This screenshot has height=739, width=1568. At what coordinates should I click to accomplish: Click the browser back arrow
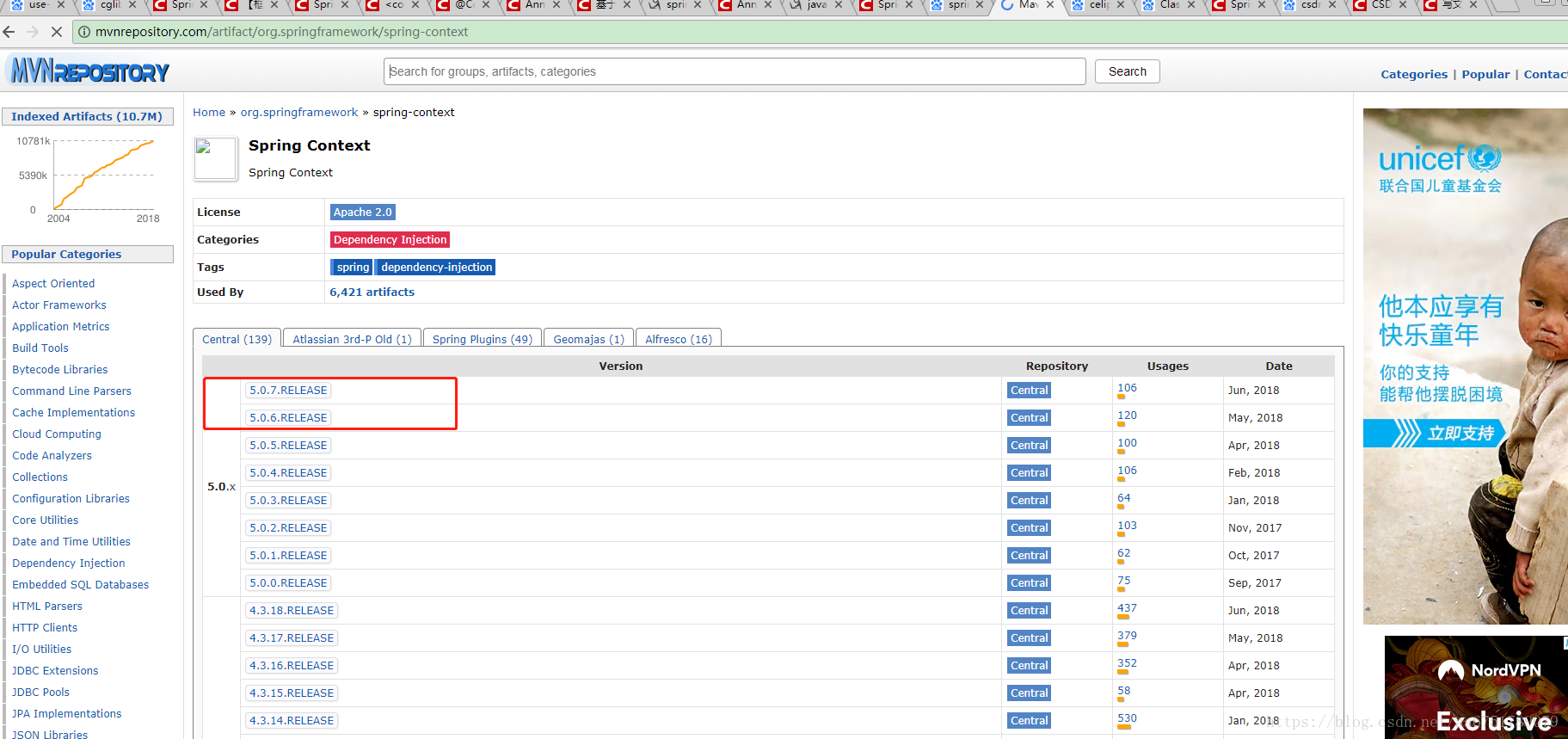tap(9, 32)
